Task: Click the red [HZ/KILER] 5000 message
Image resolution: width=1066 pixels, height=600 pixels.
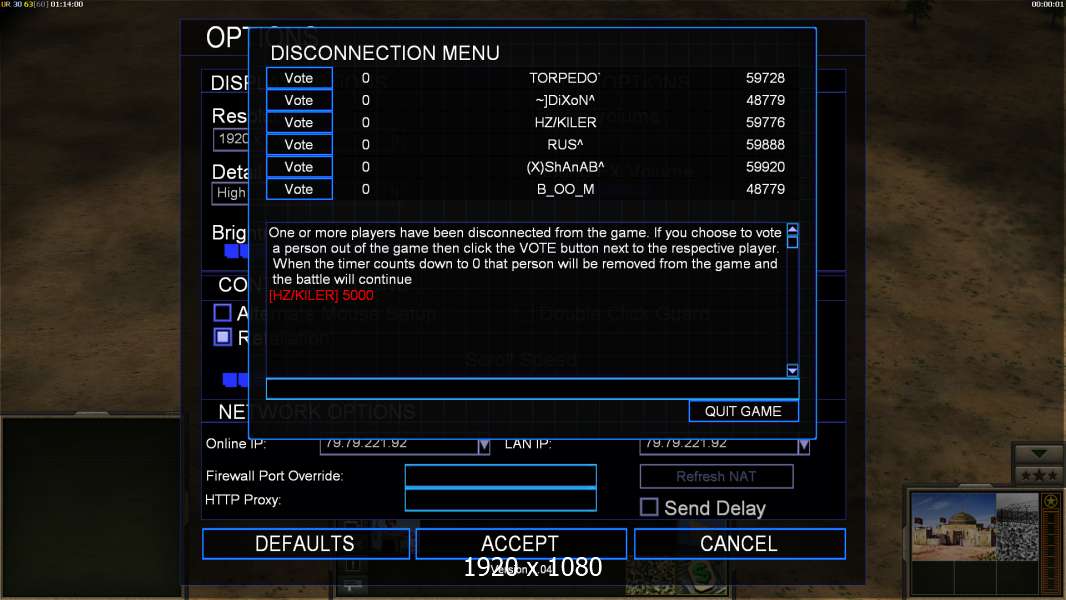Action: coord(321,295)
